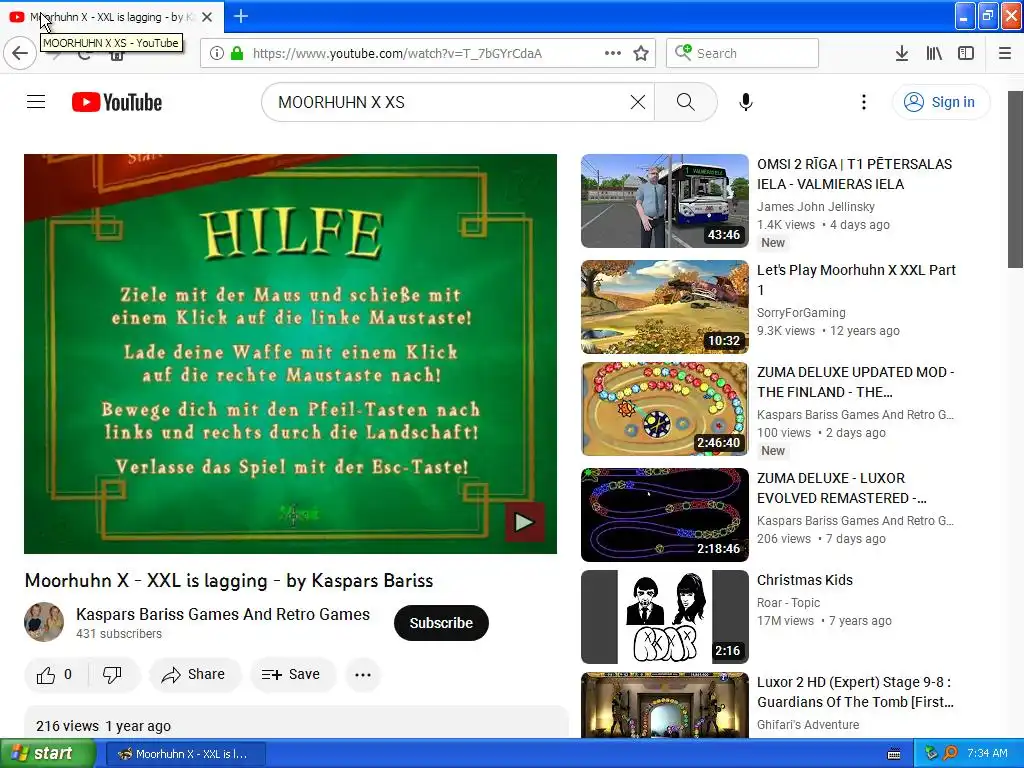Click the YouTube magnifier search button
The width and height of the screenshot is (1024, 768).
686,102
